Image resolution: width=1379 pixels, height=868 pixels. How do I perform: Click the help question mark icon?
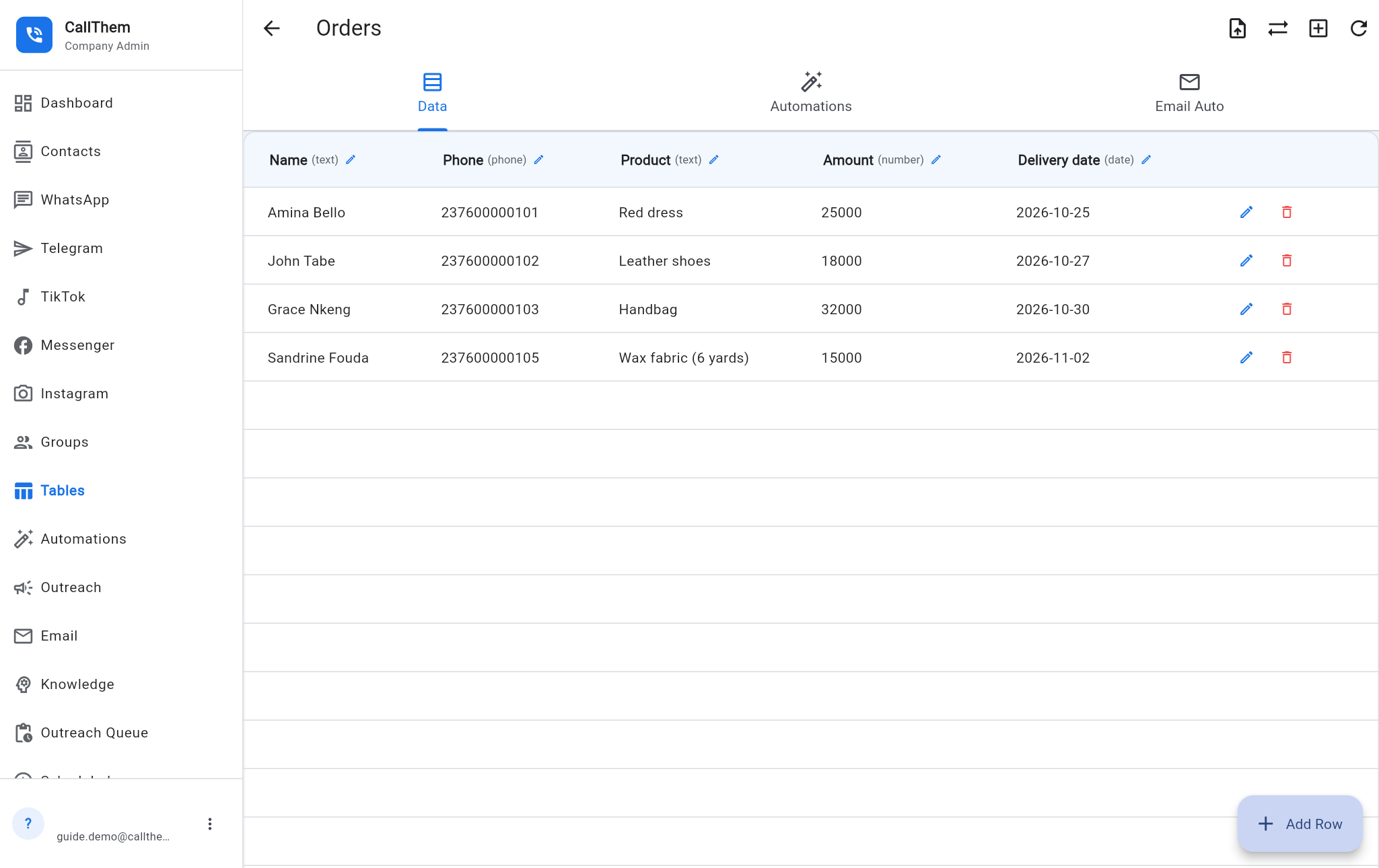(28, 824)
